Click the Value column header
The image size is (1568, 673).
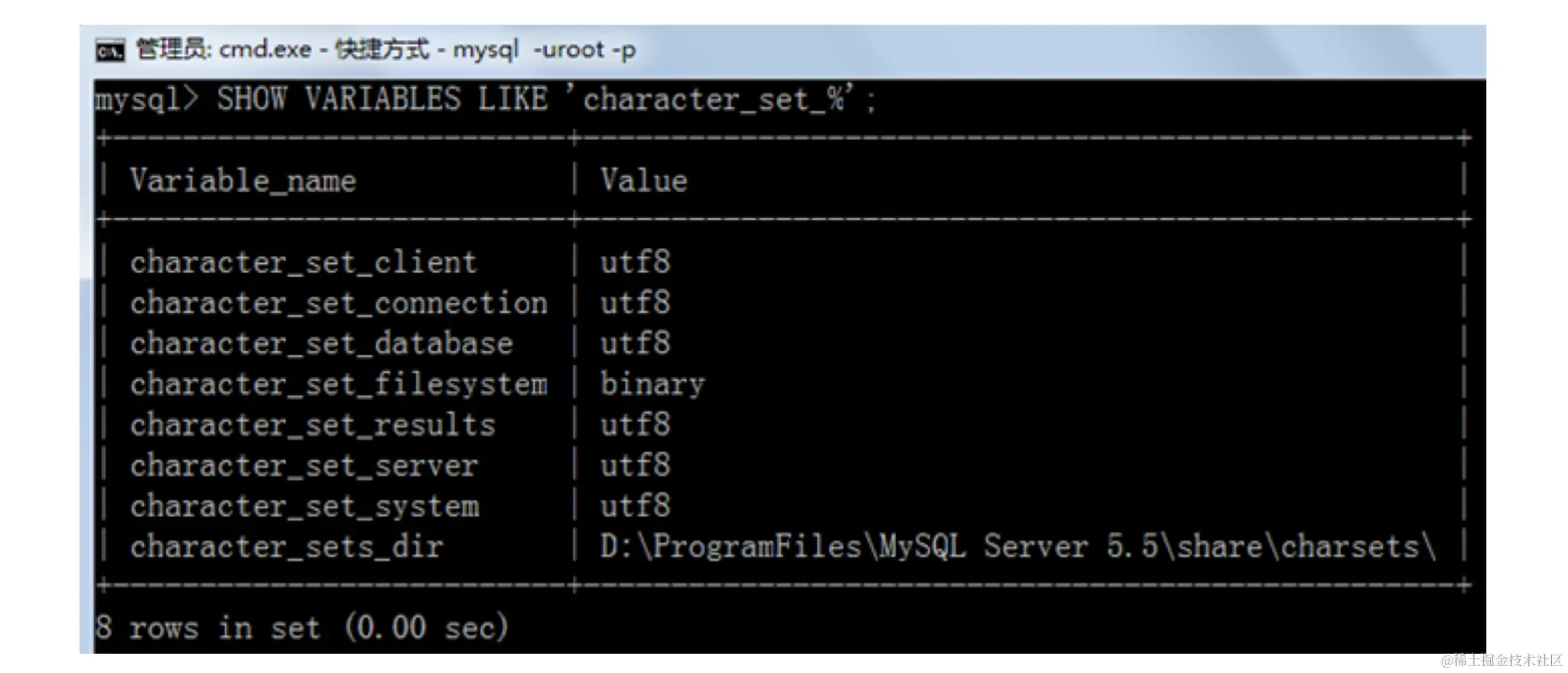click(x=644, y=181)
